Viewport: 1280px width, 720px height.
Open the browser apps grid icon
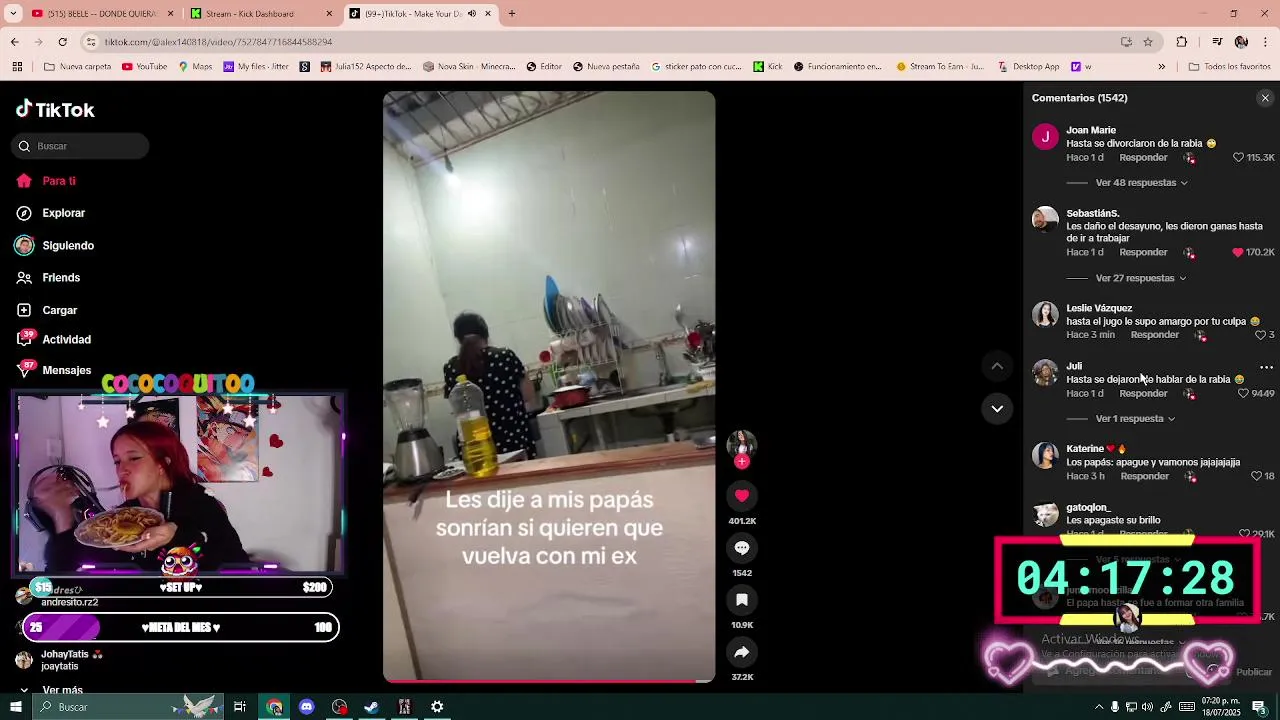pyautogui.click(x=17, y=67)
